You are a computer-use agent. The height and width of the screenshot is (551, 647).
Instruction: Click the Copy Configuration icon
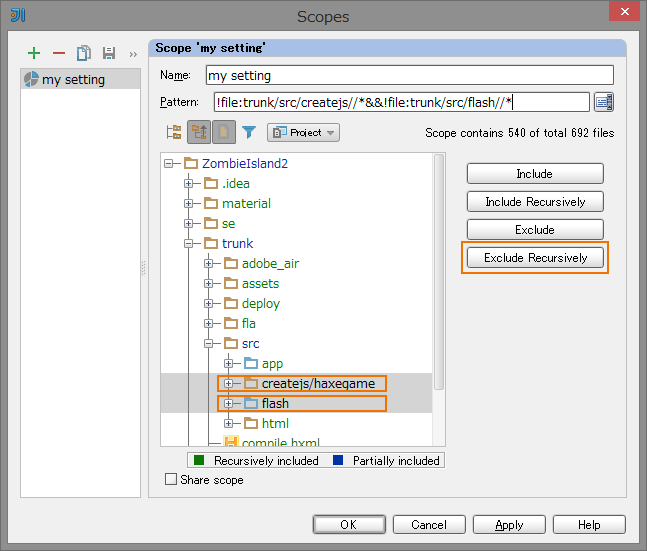click(x=84, y=53)
